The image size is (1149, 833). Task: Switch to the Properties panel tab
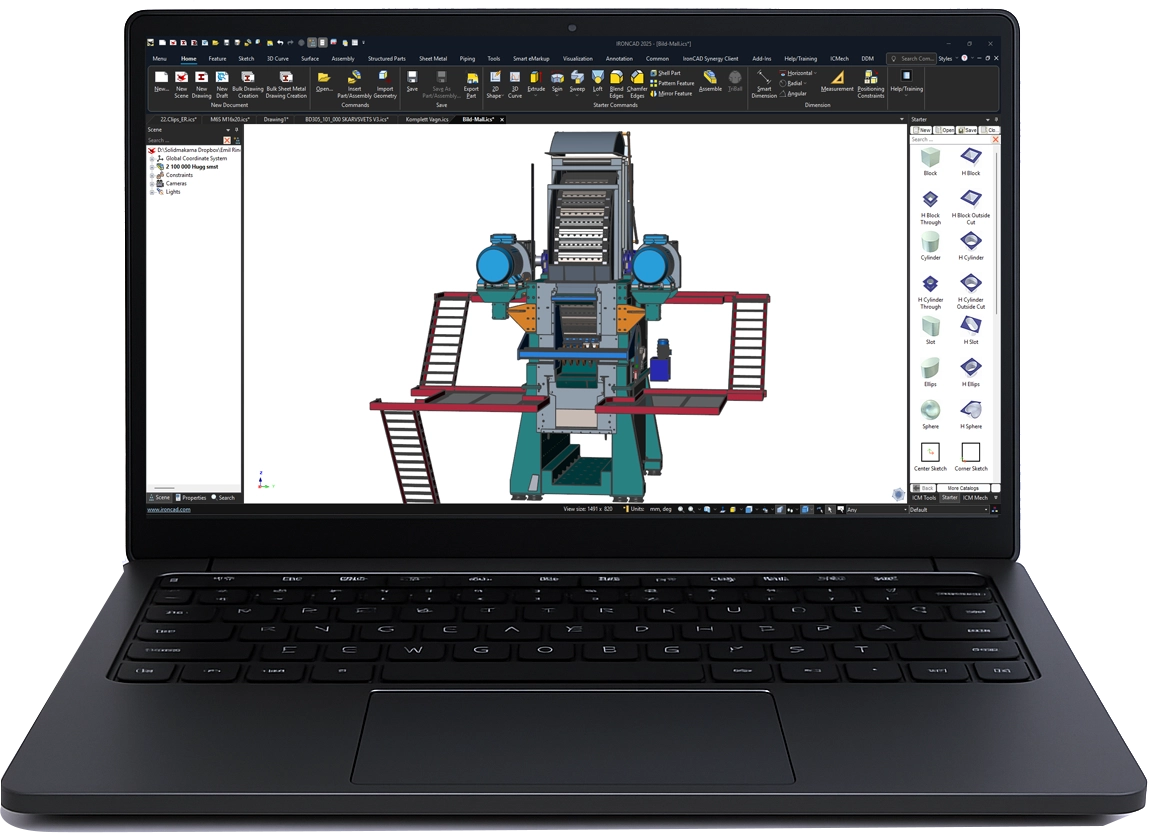[191, 497]
